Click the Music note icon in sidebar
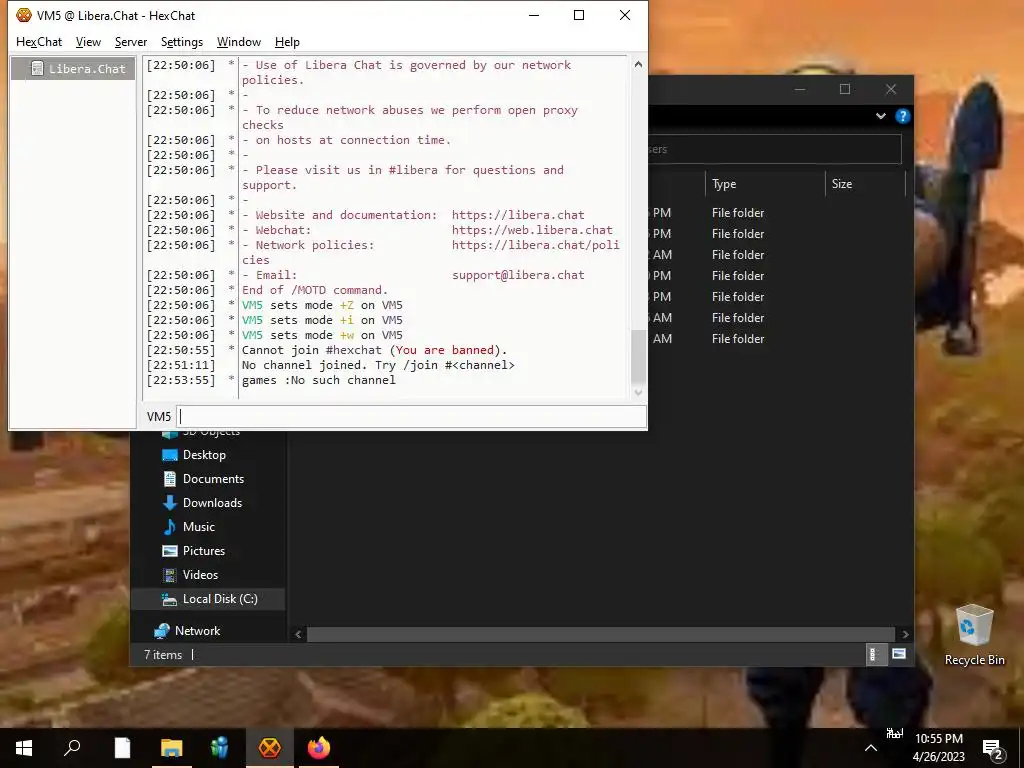This screenshot has width=1024, height=768. click(x=170, y=526)
